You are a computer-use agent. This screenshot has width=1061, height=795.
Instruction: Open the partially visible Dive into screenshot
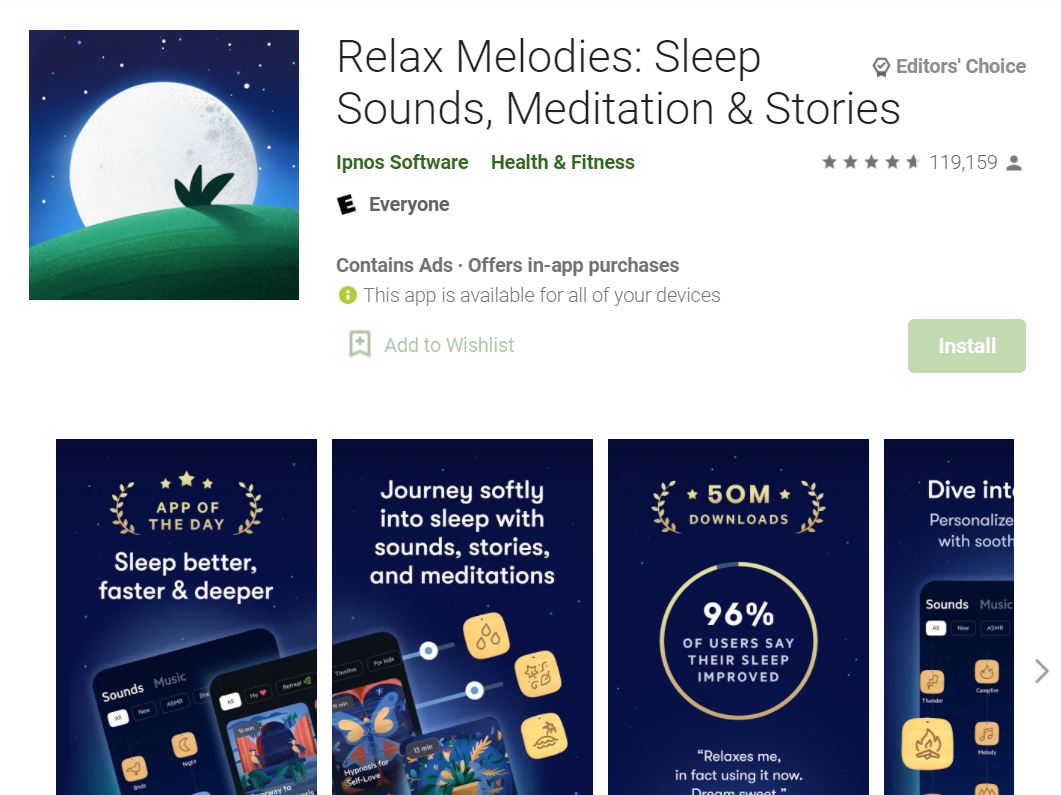point(949,617)
